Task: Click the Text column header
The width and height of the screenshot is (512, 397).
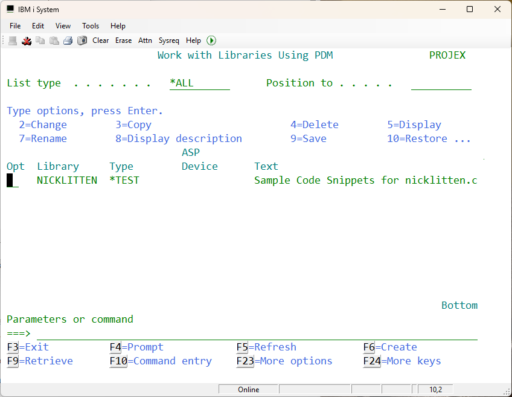Action: (x=266, y=167)
